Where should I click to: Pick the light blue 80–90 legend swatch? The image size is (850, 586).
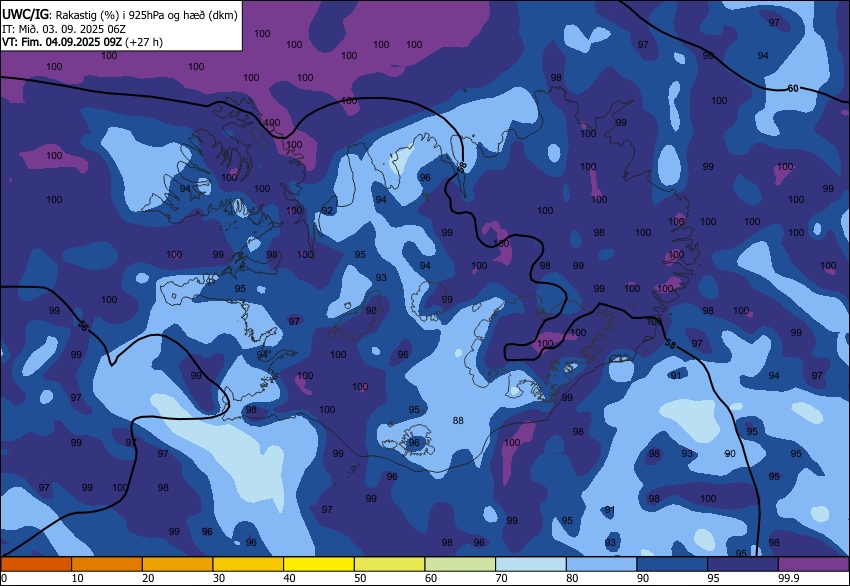tap(601, 564)
